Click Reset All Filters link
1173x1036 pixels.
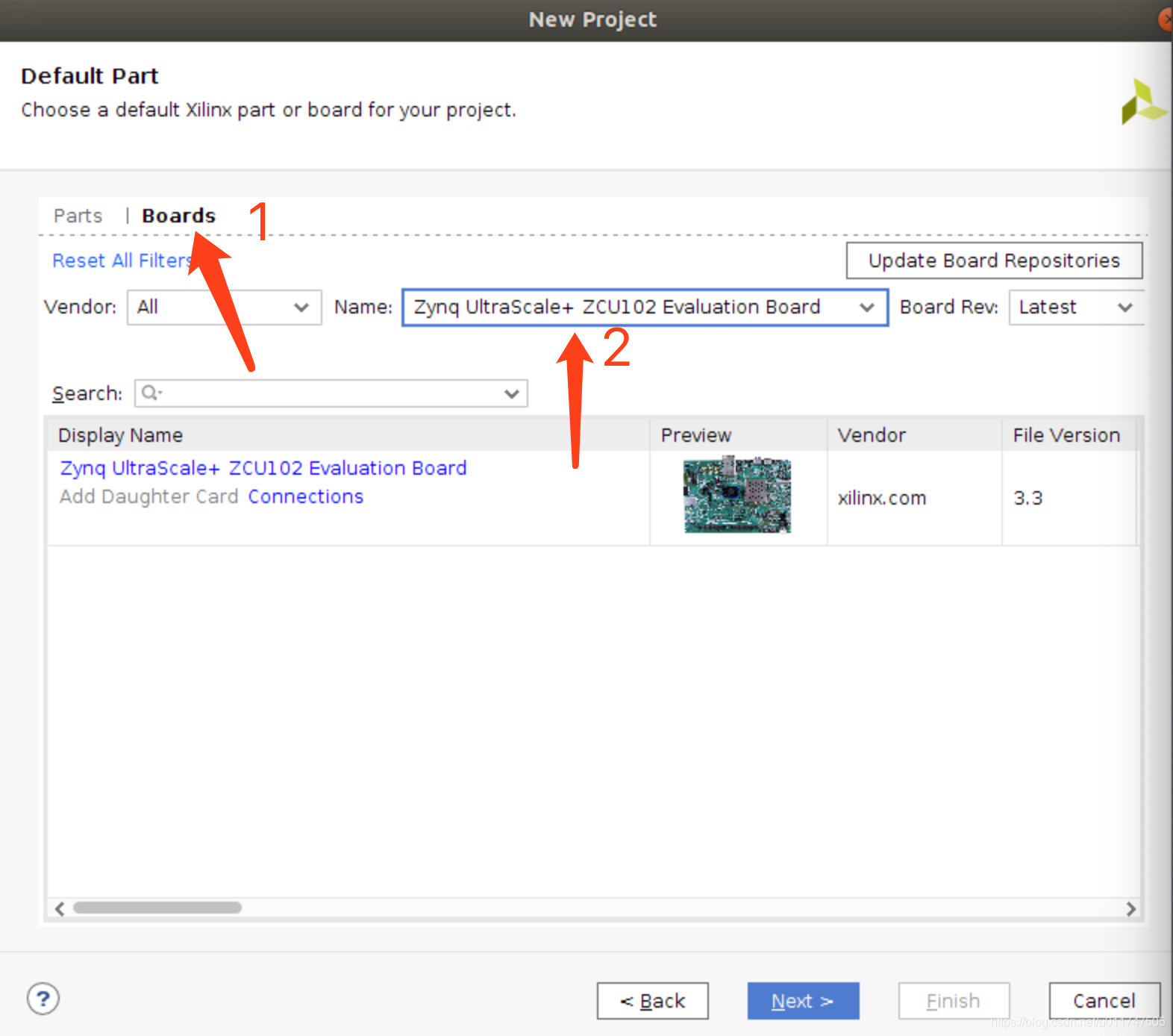[122, 260]
